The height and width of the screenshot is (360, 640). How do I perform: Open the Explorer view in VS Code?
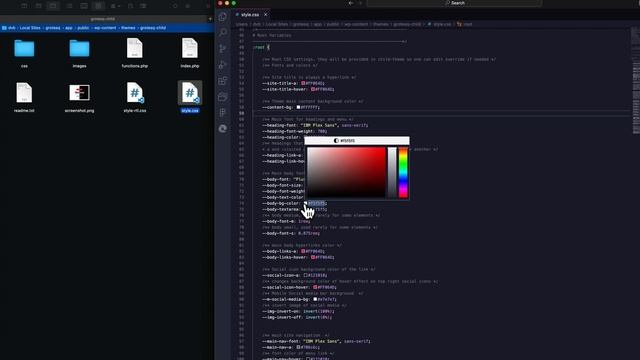pyautogui.click(x=222, y=17)
